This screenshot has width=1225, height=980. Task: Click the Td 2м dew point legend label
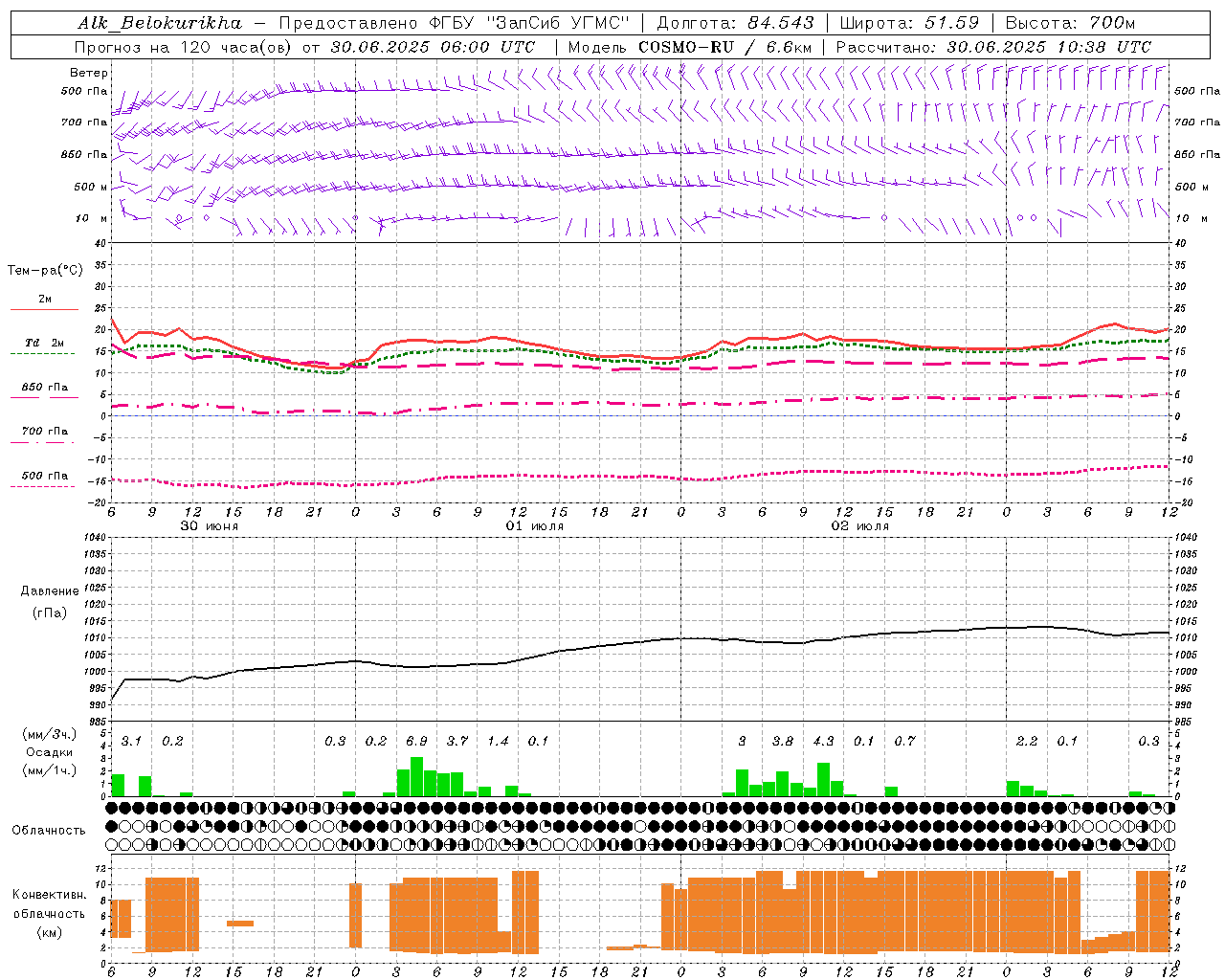pos(45,343)
